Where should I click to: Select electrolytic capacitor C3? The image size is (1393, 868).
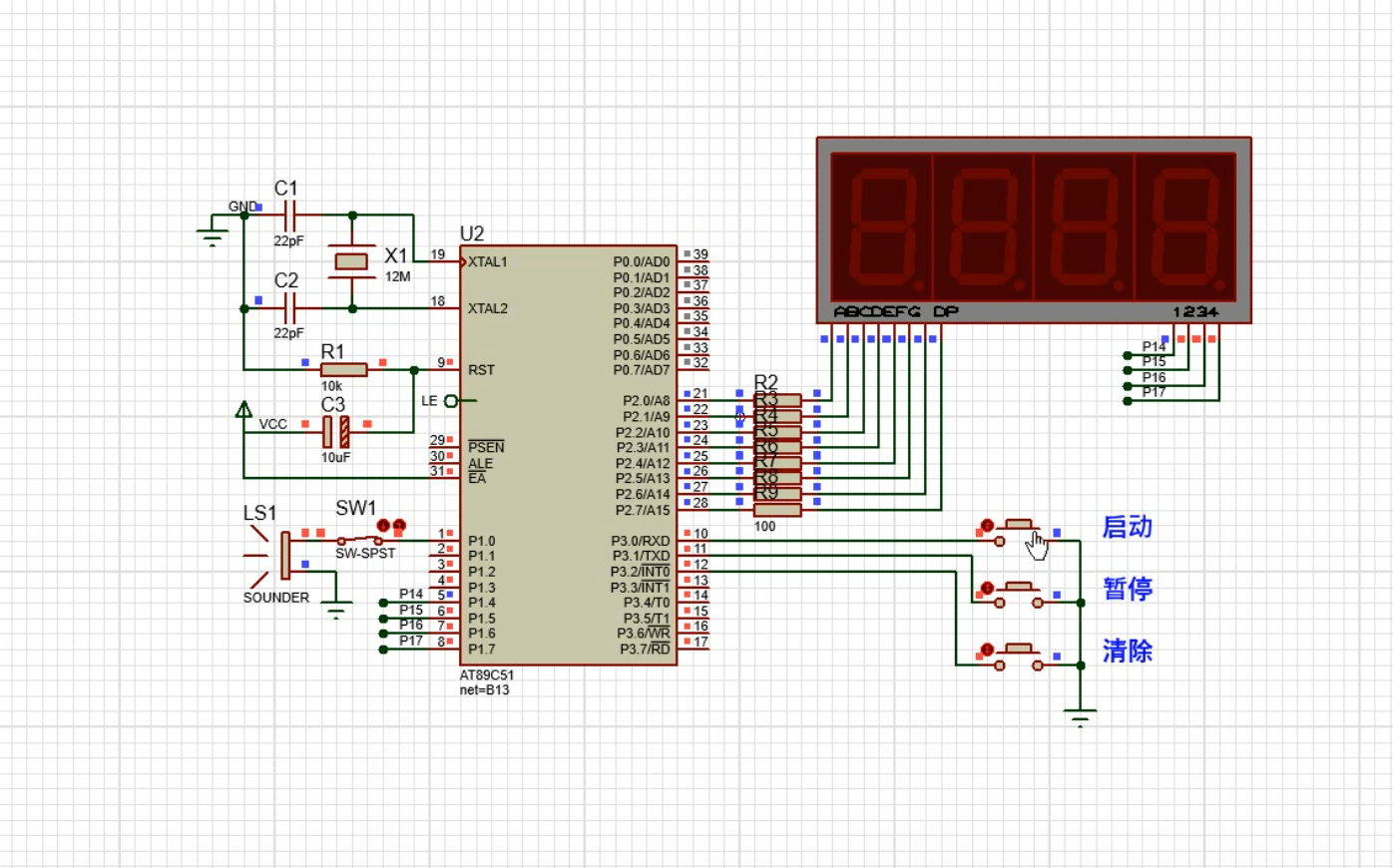coord(335,432)
